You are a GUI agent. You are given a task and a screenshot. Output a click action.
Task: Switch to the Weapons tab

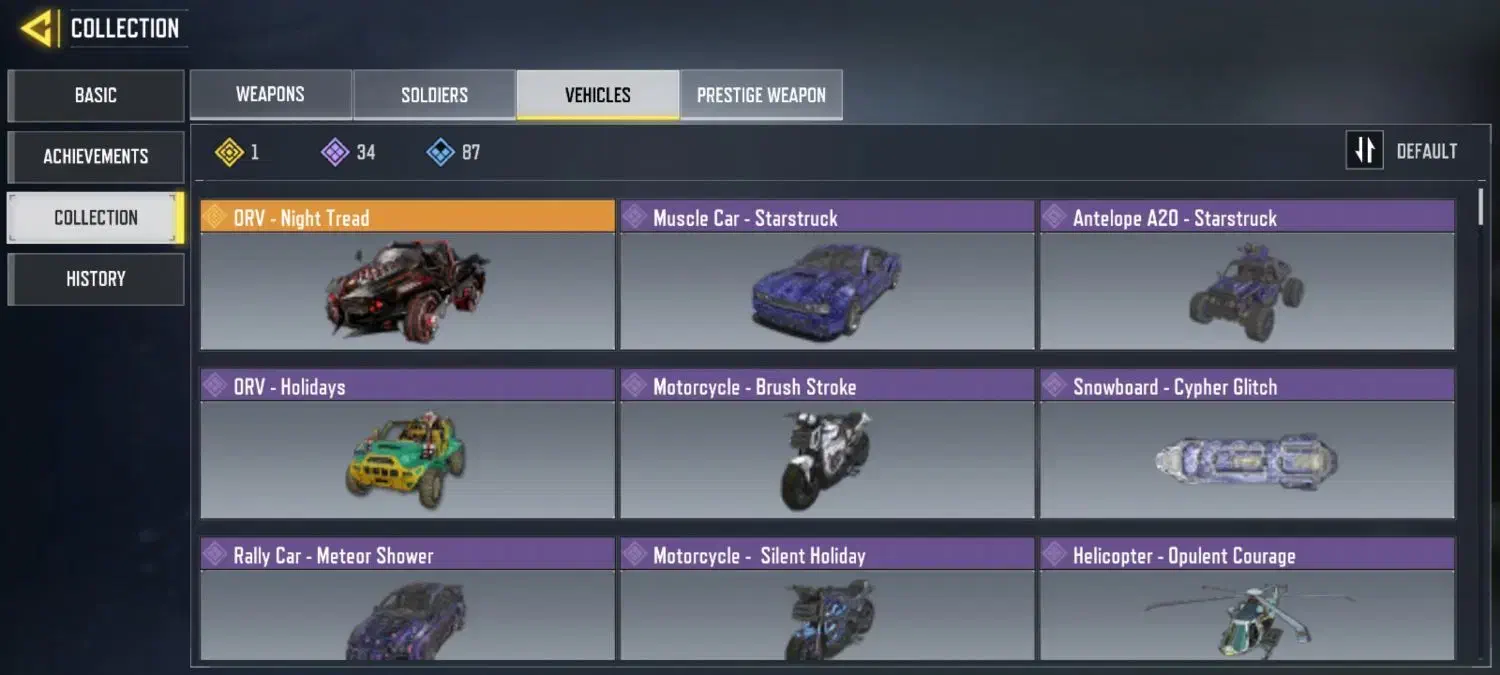point(270,95)
